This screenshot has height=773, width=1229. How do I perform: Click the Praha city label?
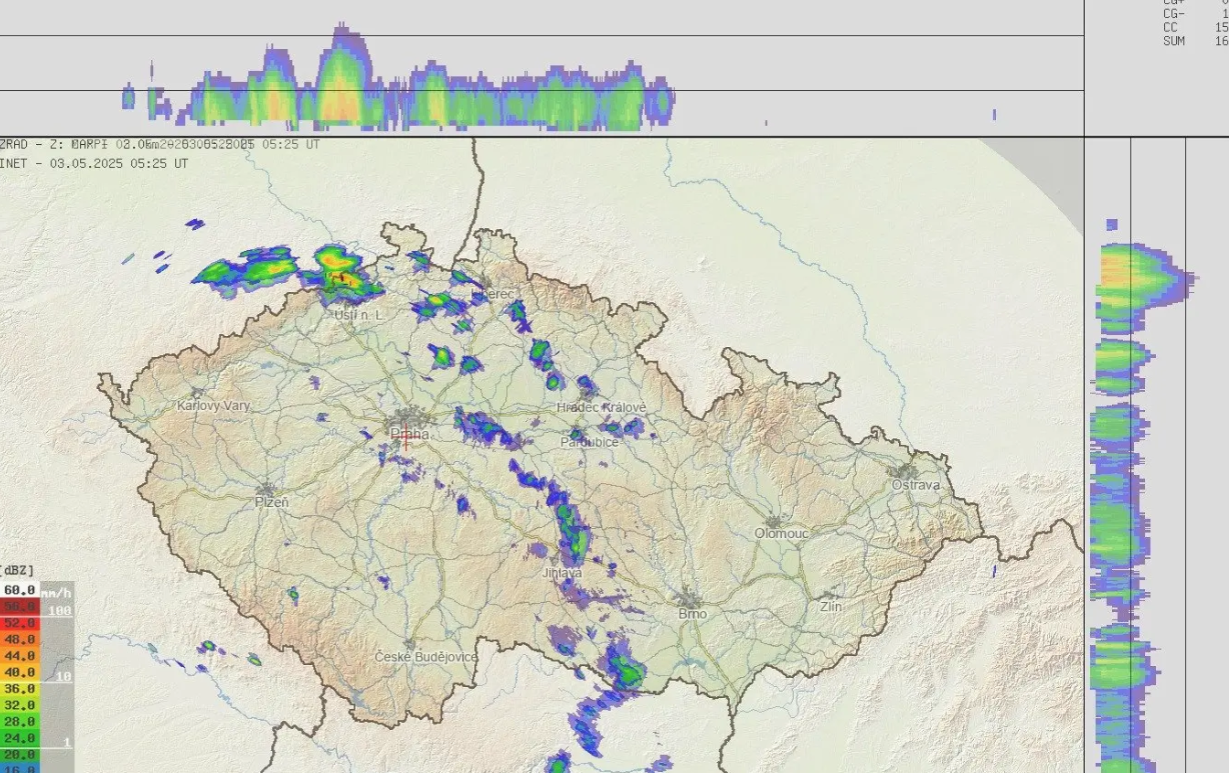pyautogui.click(x=410, y=434)
